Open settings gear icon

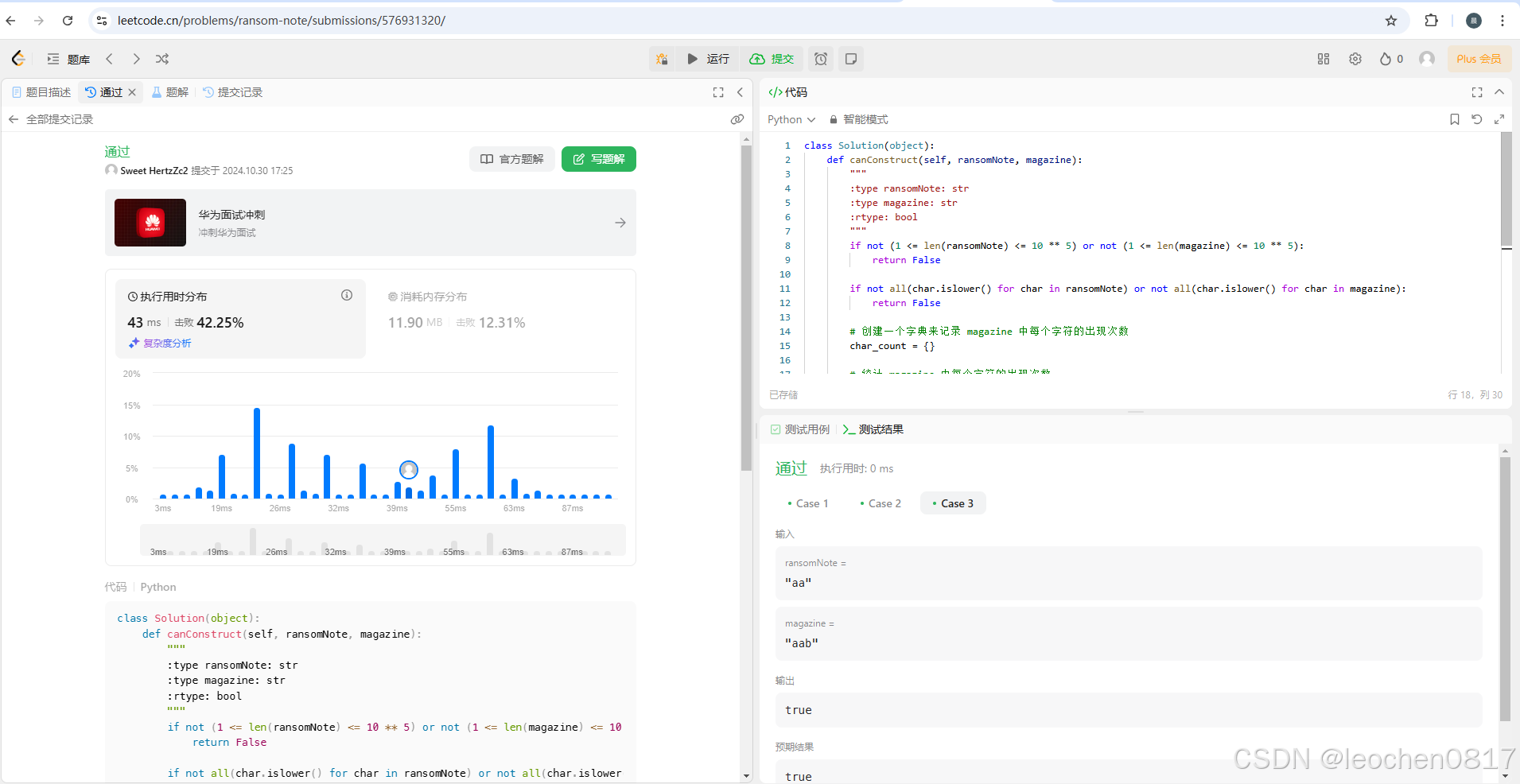click(x=1355, y=59)
